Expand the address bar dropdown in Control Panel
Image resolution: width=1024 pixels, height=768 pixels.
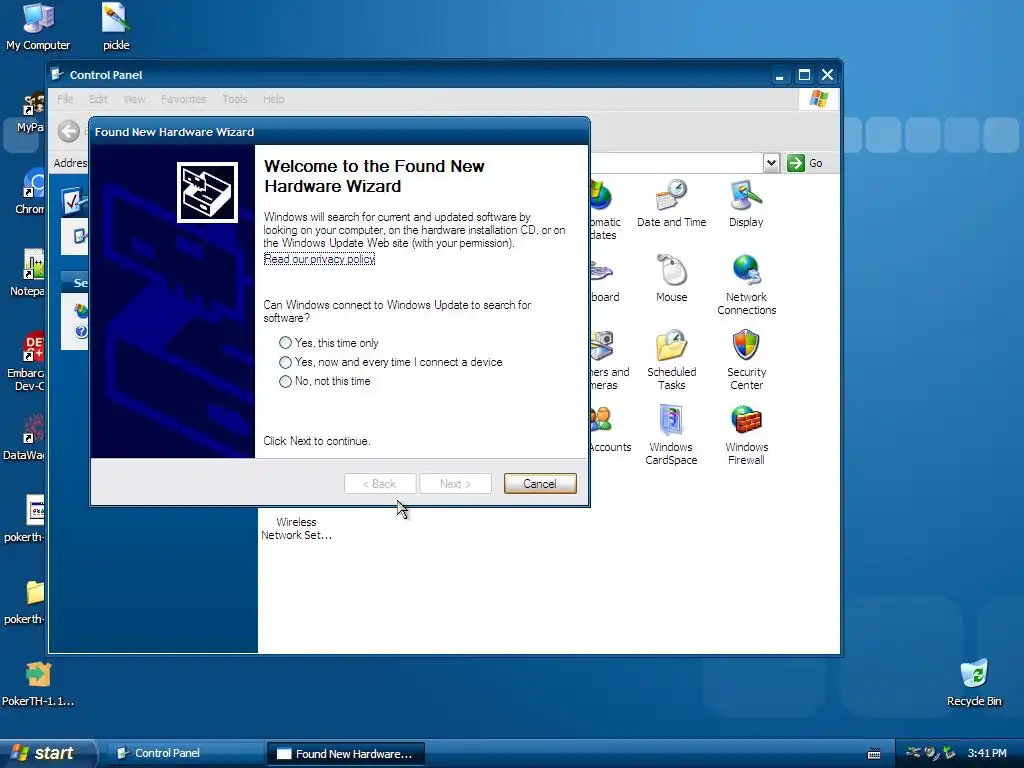[x=771, y=163]
